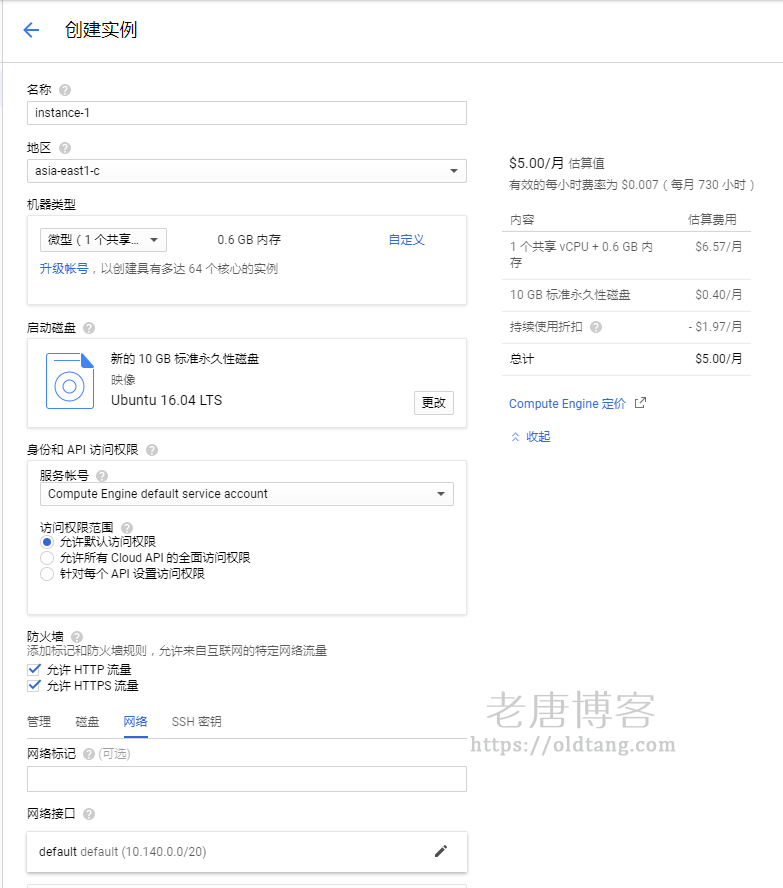Open the asia-east1-c zone dropdown
The image size is (783, 888).
tap(246, 171)
